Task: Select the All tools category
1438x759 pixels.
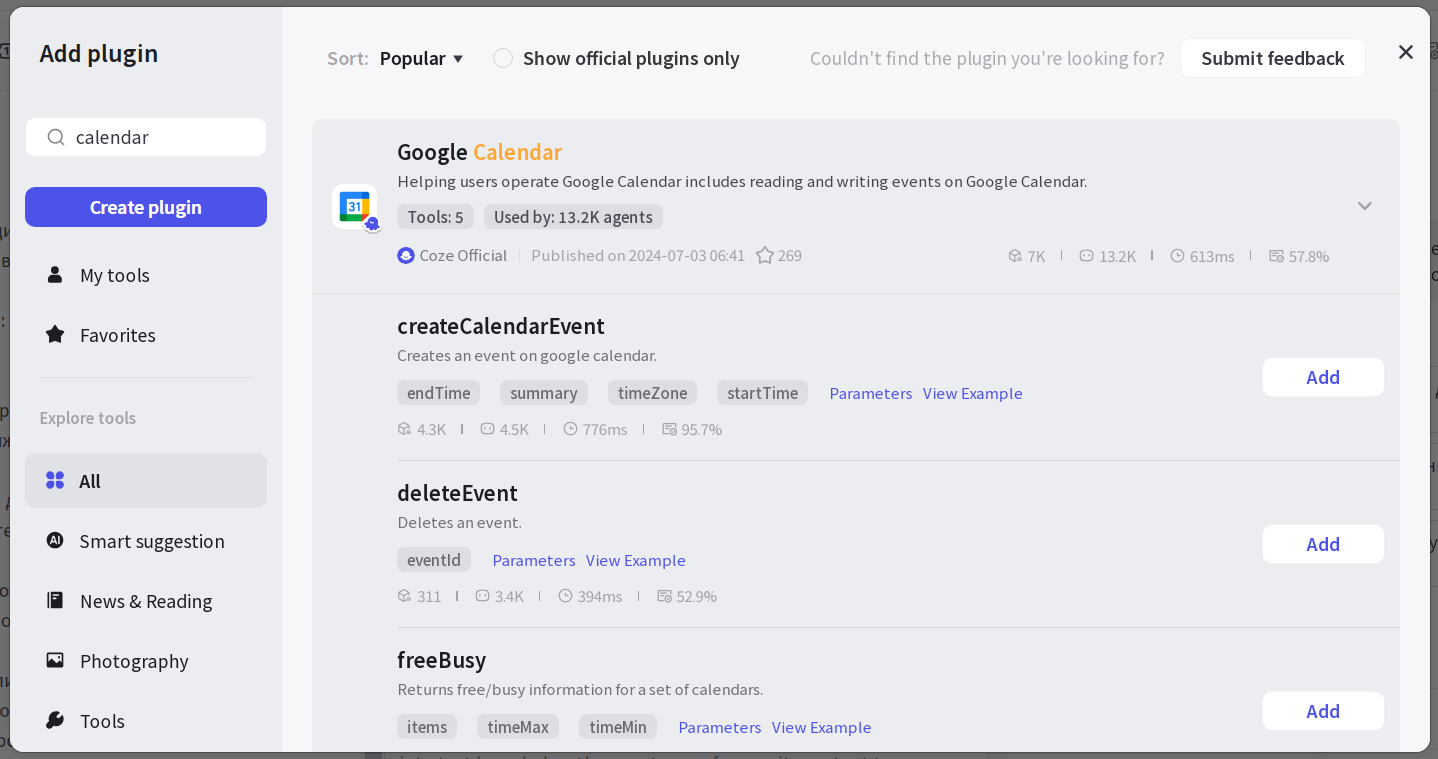Action: pos(146,481)
